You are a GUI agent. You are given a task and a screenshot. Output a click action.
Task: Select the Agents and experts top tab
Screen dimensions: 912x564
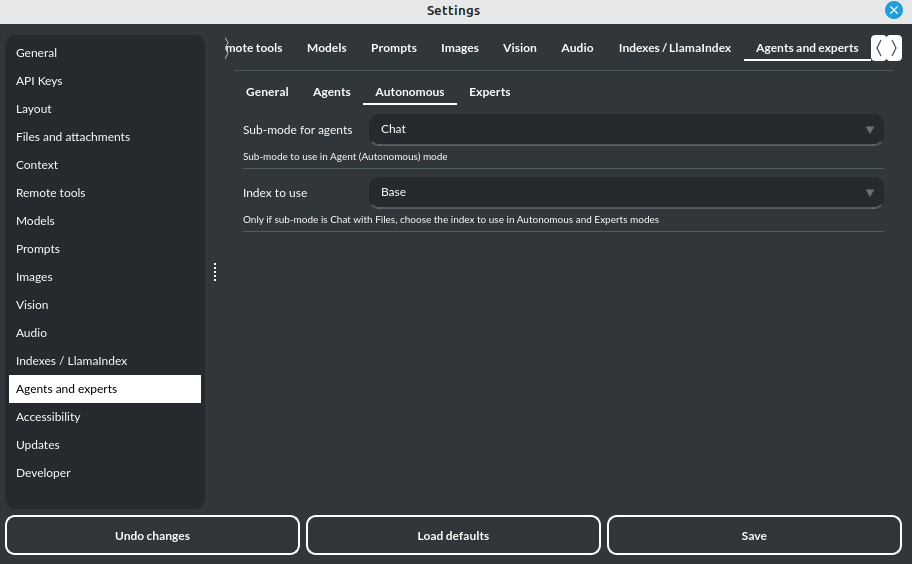[x=807, y=48]
